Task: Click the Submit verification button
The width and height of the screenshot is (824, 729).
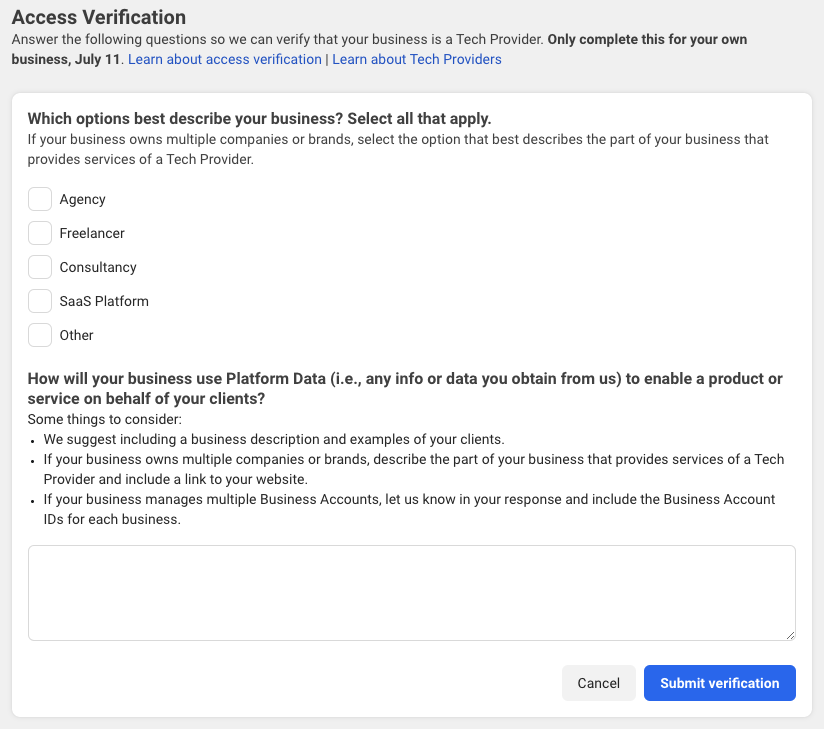Action: tap(720, 683)
